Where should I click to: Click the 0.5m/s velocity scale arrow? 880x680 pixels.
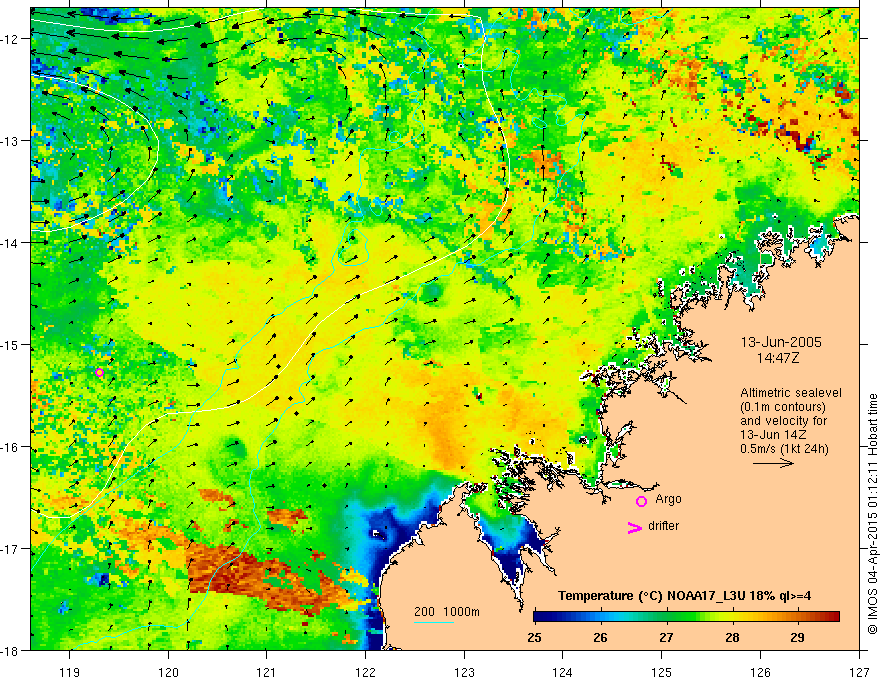point(773,463)
